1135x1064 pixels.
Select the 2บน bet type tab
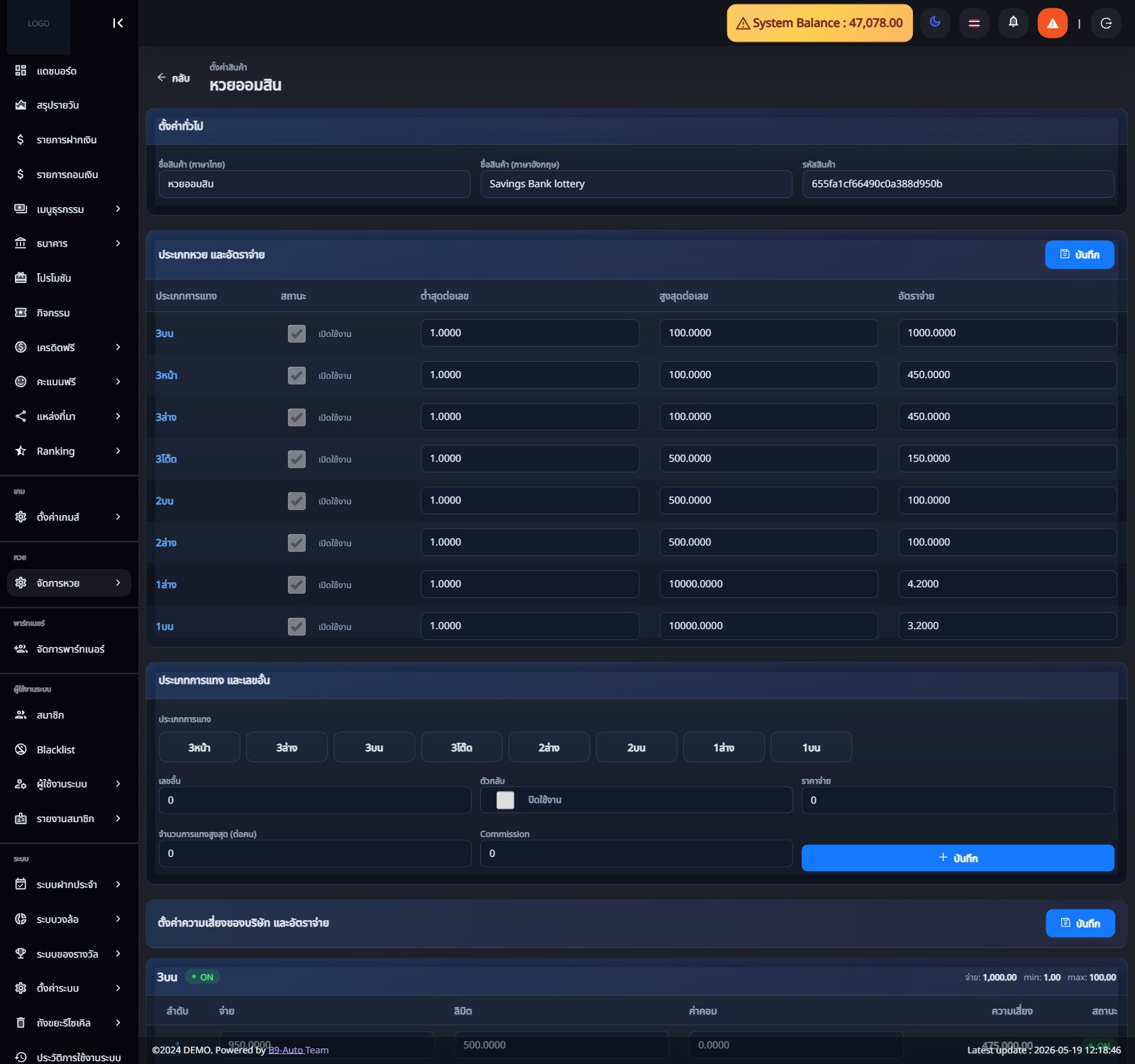(x=636, y=748)
